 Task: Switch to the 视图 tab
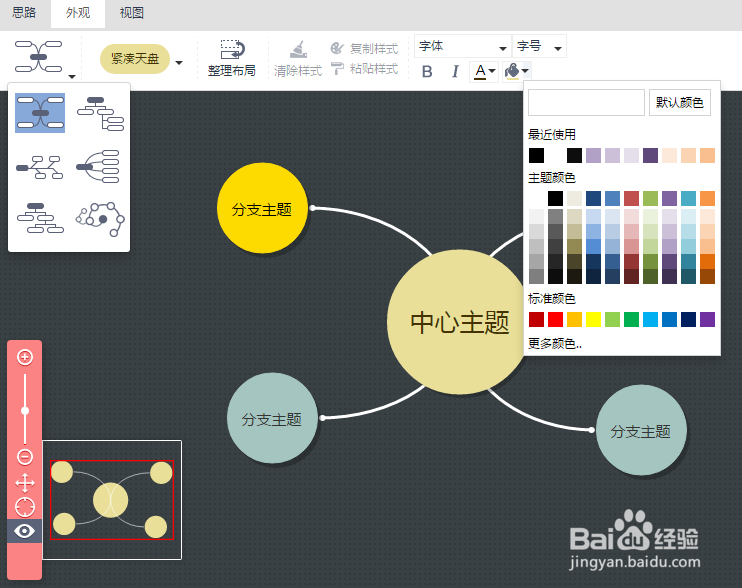click(132, 13)
